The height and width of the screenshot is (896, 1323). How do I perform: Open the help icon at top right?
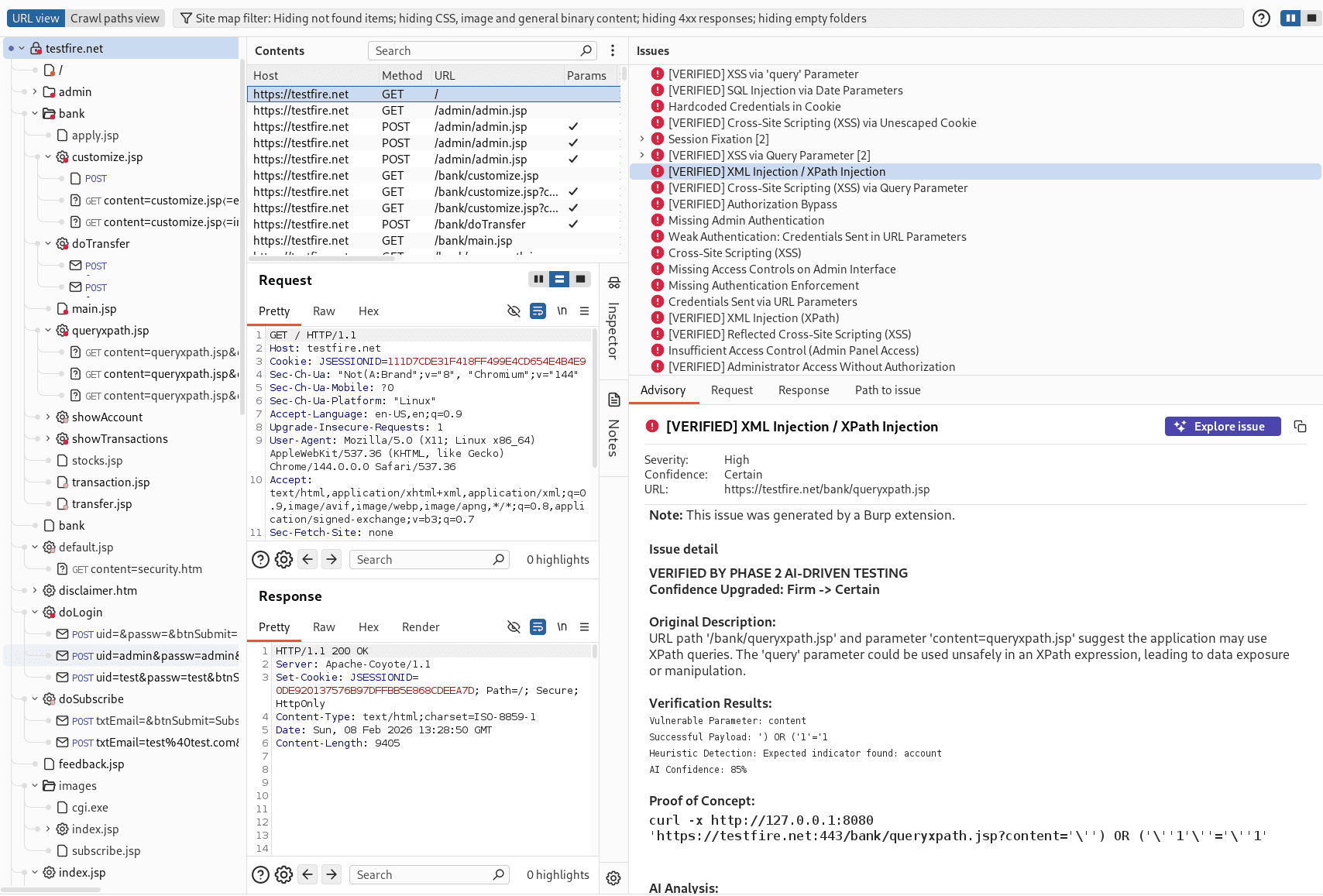tap(1261, 19)
